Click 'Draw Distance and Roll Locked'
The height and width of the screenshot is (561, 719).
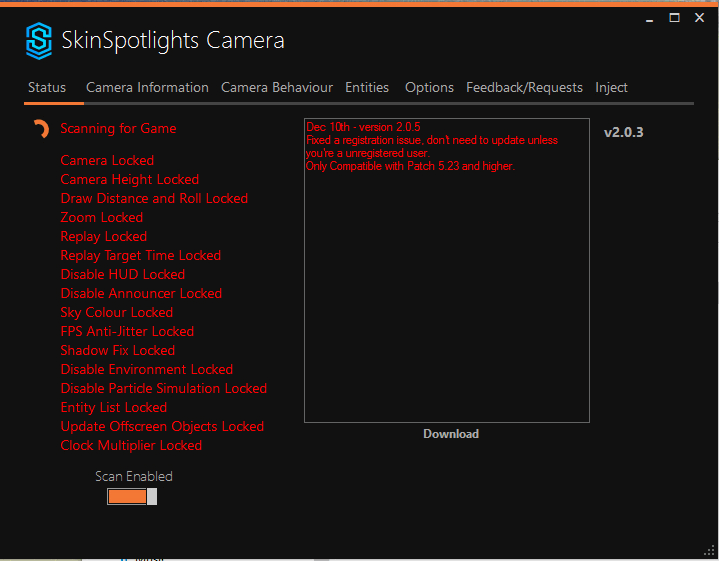coord(154,199)
